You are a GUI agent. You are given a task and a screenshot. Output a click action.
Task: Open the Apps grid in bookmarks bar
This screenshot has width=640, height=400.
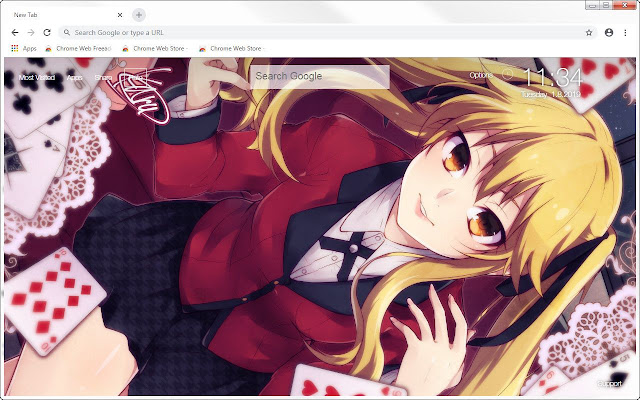pos(23,49)
